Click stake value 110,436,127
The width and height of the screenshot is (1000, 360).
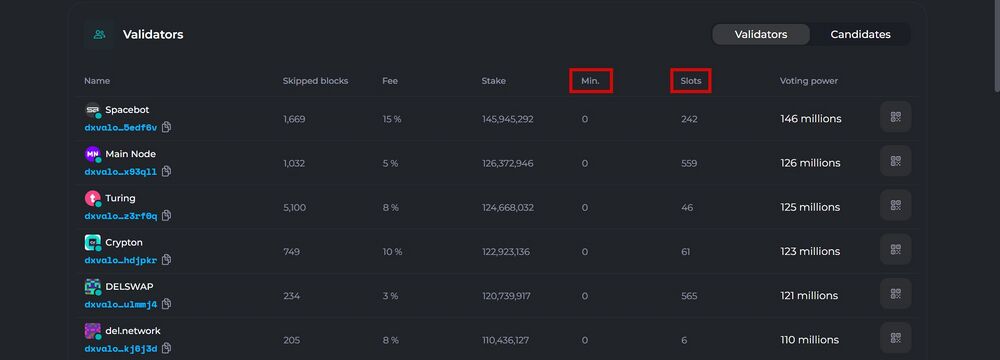[505, 340]
